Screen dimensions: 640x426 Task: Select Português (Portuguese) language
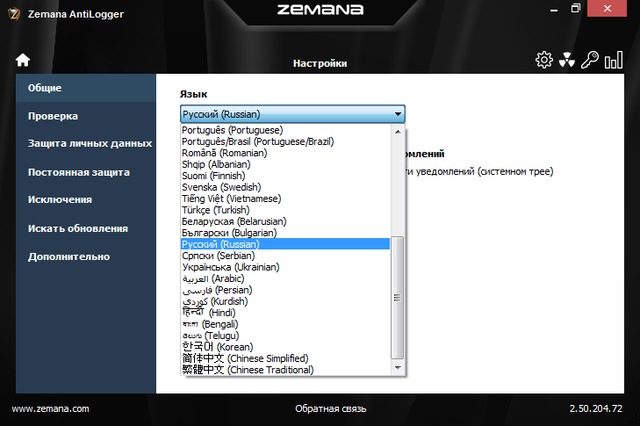point(285,130)
